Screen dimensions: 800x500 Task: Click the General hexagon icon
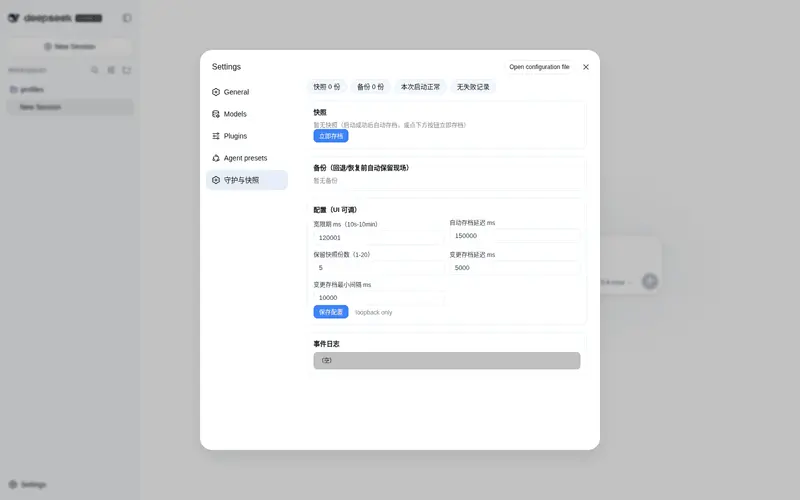(x=216, y=92)
